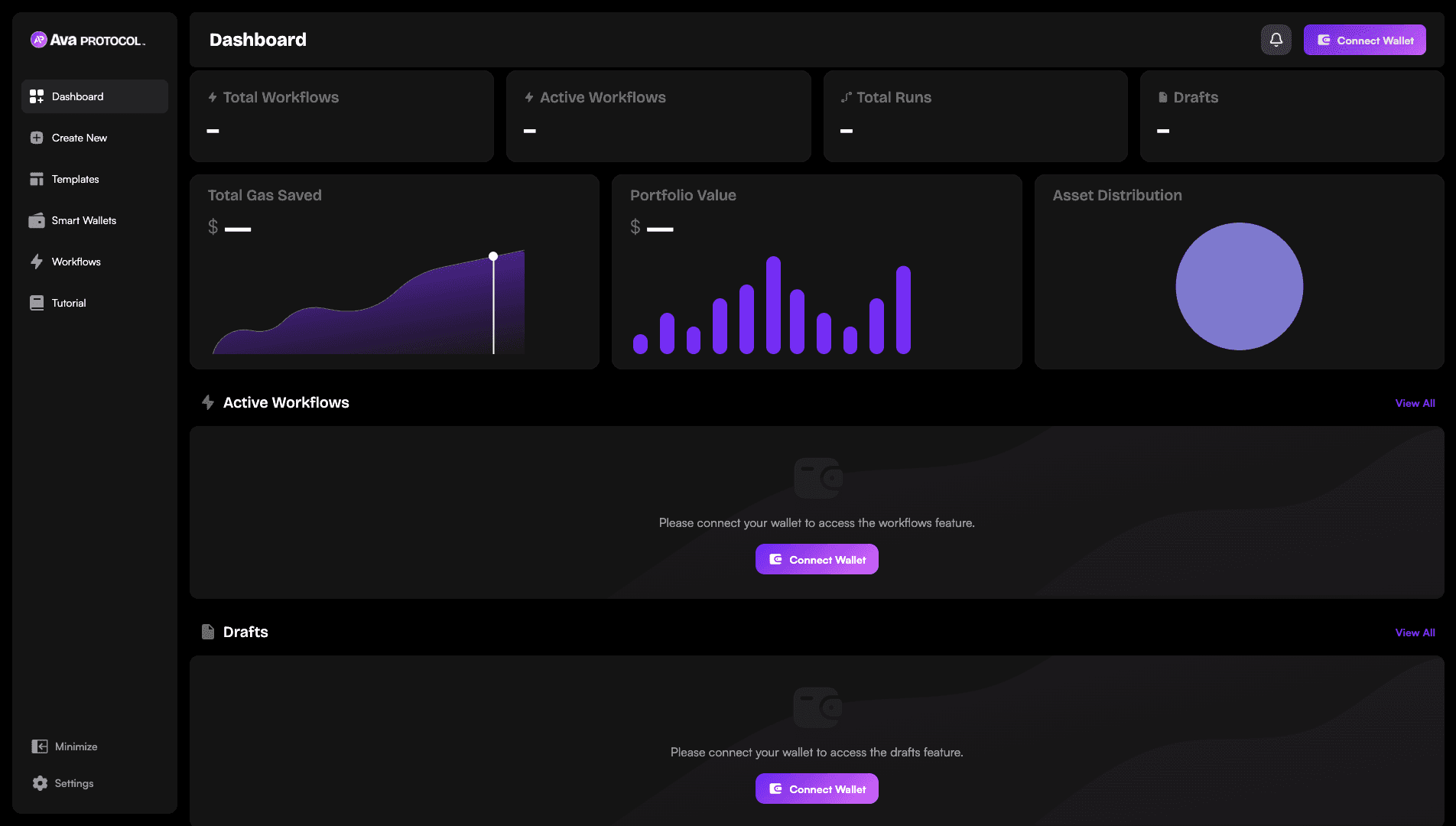Click tallest bar in Portfolio Value chart

773,304
